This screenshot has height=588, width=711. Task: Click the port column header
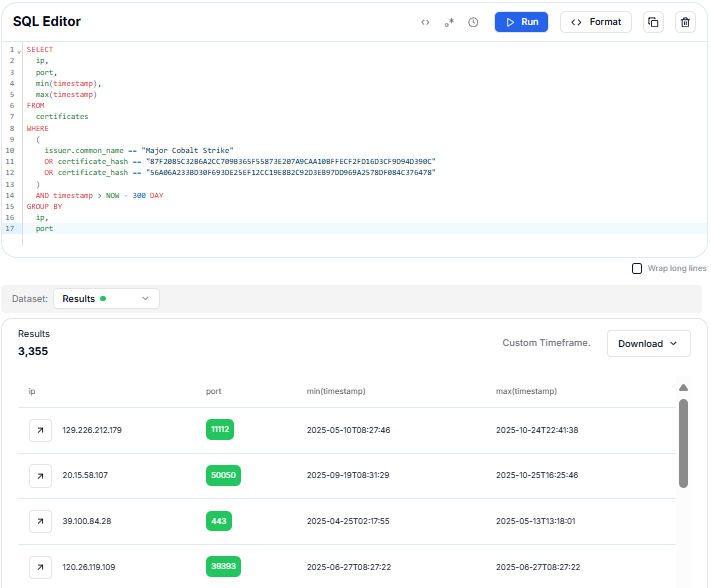pos(214,391)
